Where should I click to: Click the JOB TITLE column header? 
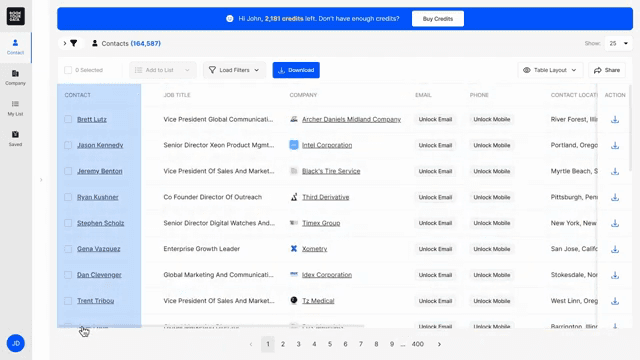point(177,95)
